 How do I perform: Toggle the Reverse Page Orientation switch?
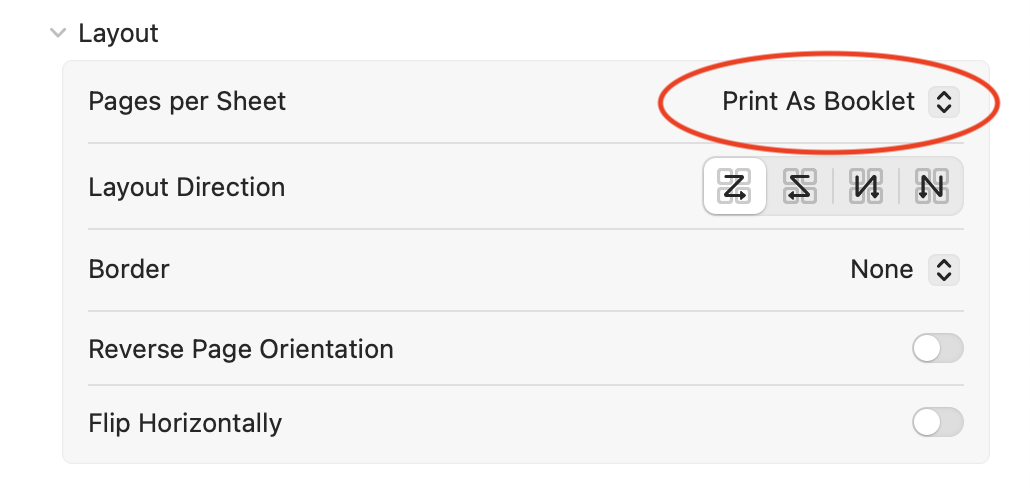tap(937, 349)
